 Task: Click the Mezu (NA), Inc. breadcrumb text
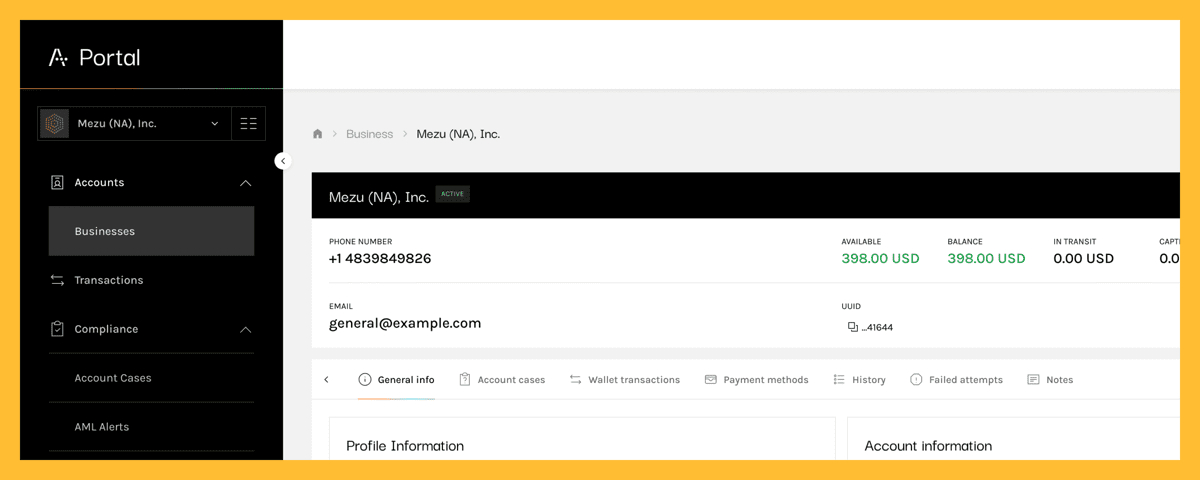pyautogui.click(x=458, y=134)
